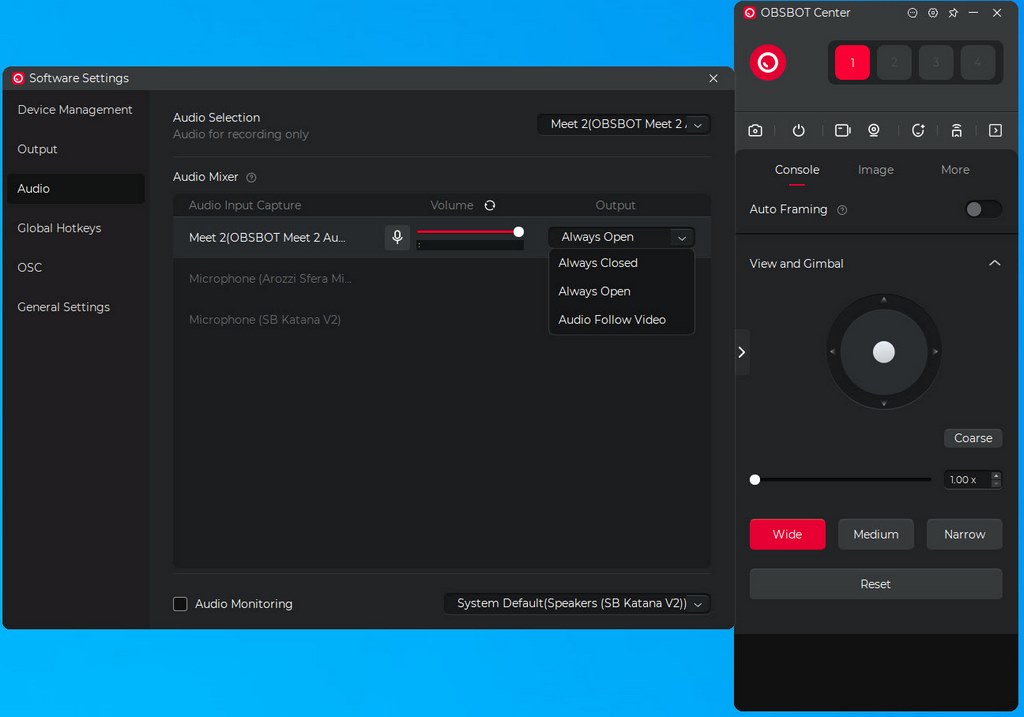Image resolution: width=1024 pixels, height=717 pixels.
Task: Switch to the Image tab
Action: point(876,170)
